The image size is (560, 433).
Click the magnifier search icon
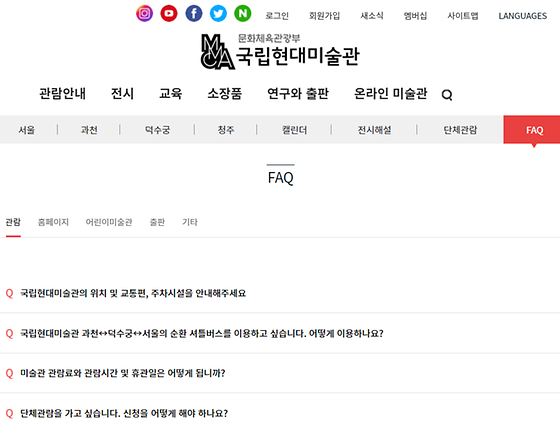(x=447, y=95)
